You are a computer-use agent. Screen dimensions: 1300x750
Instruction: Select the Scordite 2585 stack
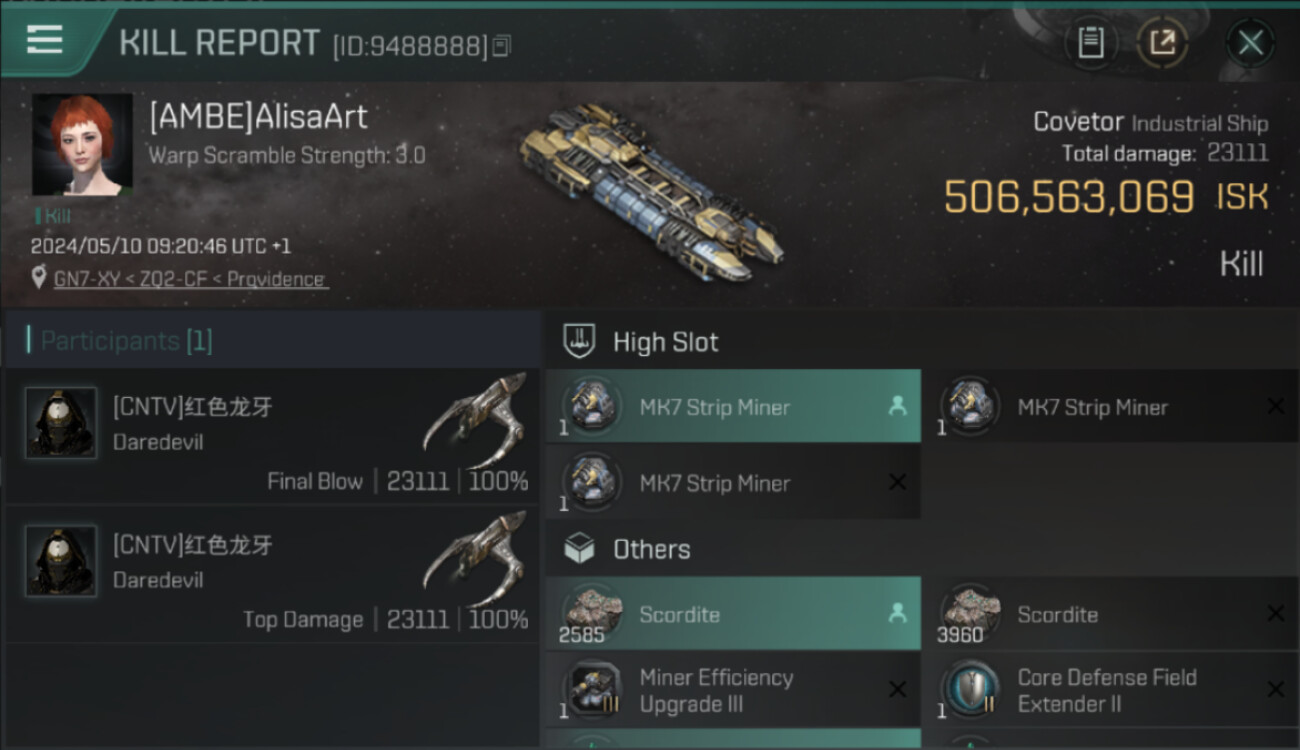coord(733,614)
